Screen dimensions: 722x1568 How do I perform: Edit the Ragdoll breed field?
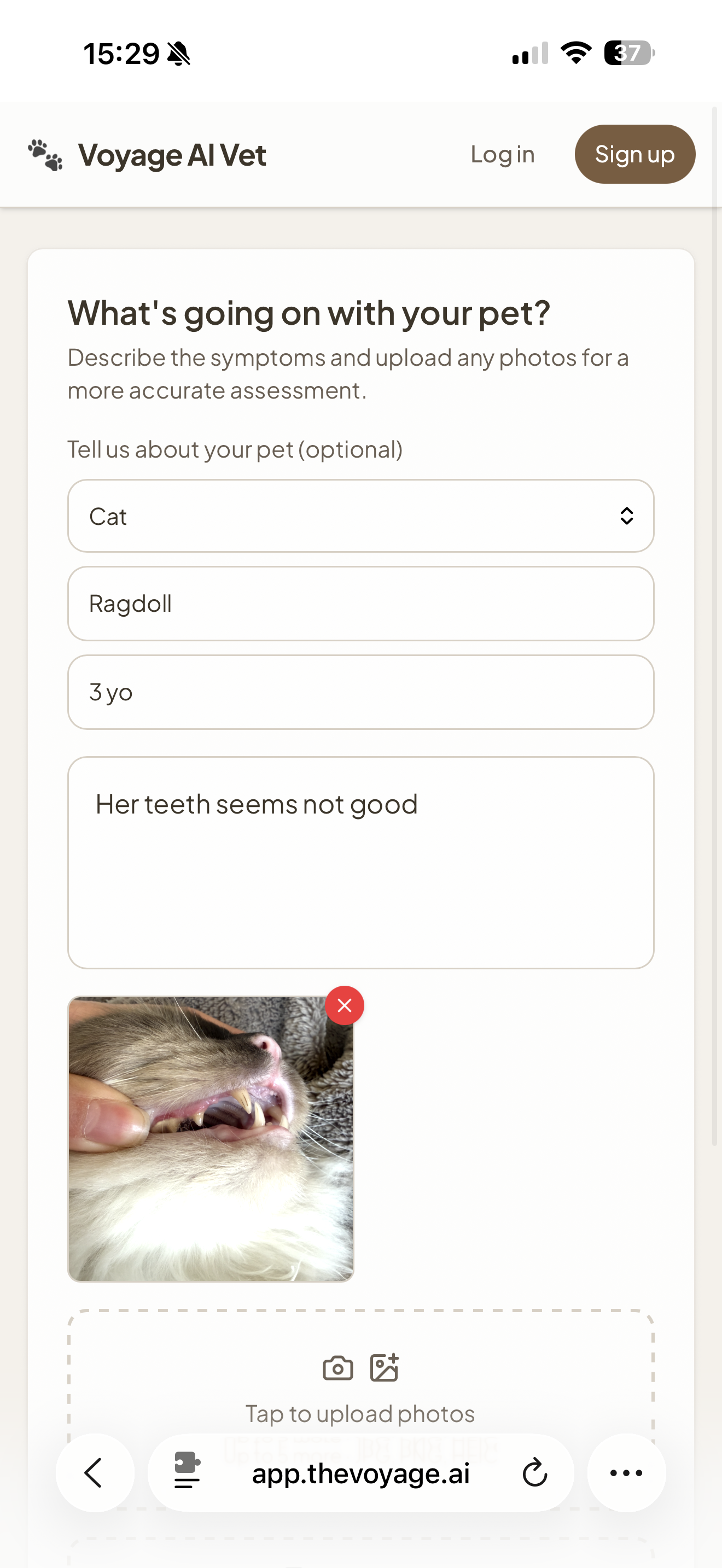point(360,604)
